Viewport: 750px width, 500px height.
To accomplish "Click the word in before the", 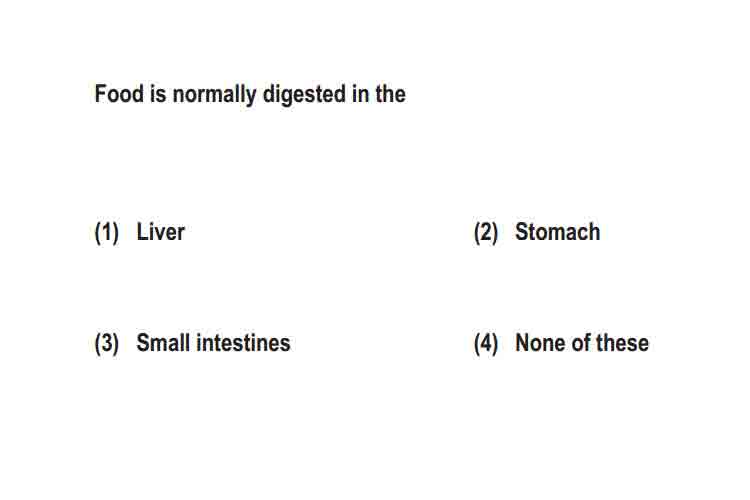I will pos(361,93).
